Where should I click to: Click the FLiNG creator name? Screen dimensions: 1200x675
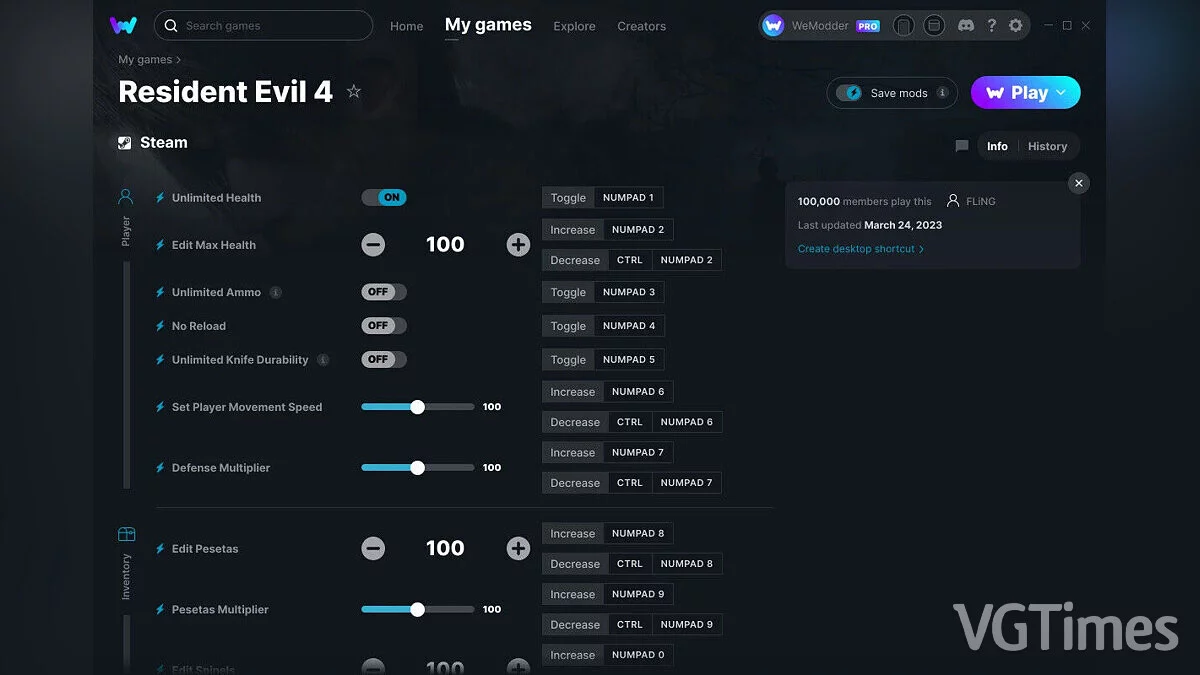980,201
